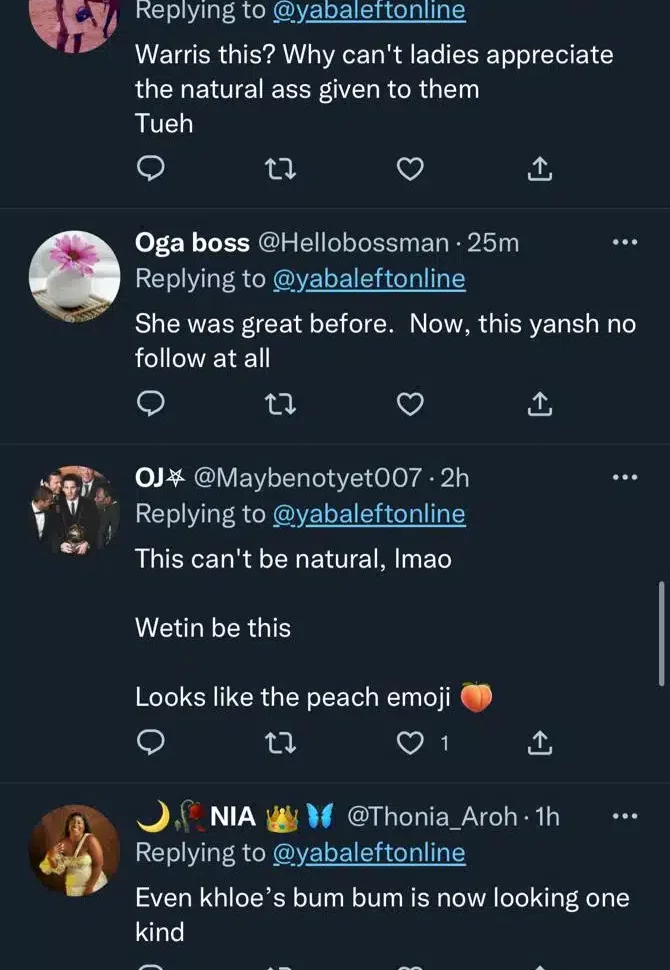The height and width of the screenshot is (970, 670).
Task: Reply to Oga boss's tweet
Action: point(150,404)
